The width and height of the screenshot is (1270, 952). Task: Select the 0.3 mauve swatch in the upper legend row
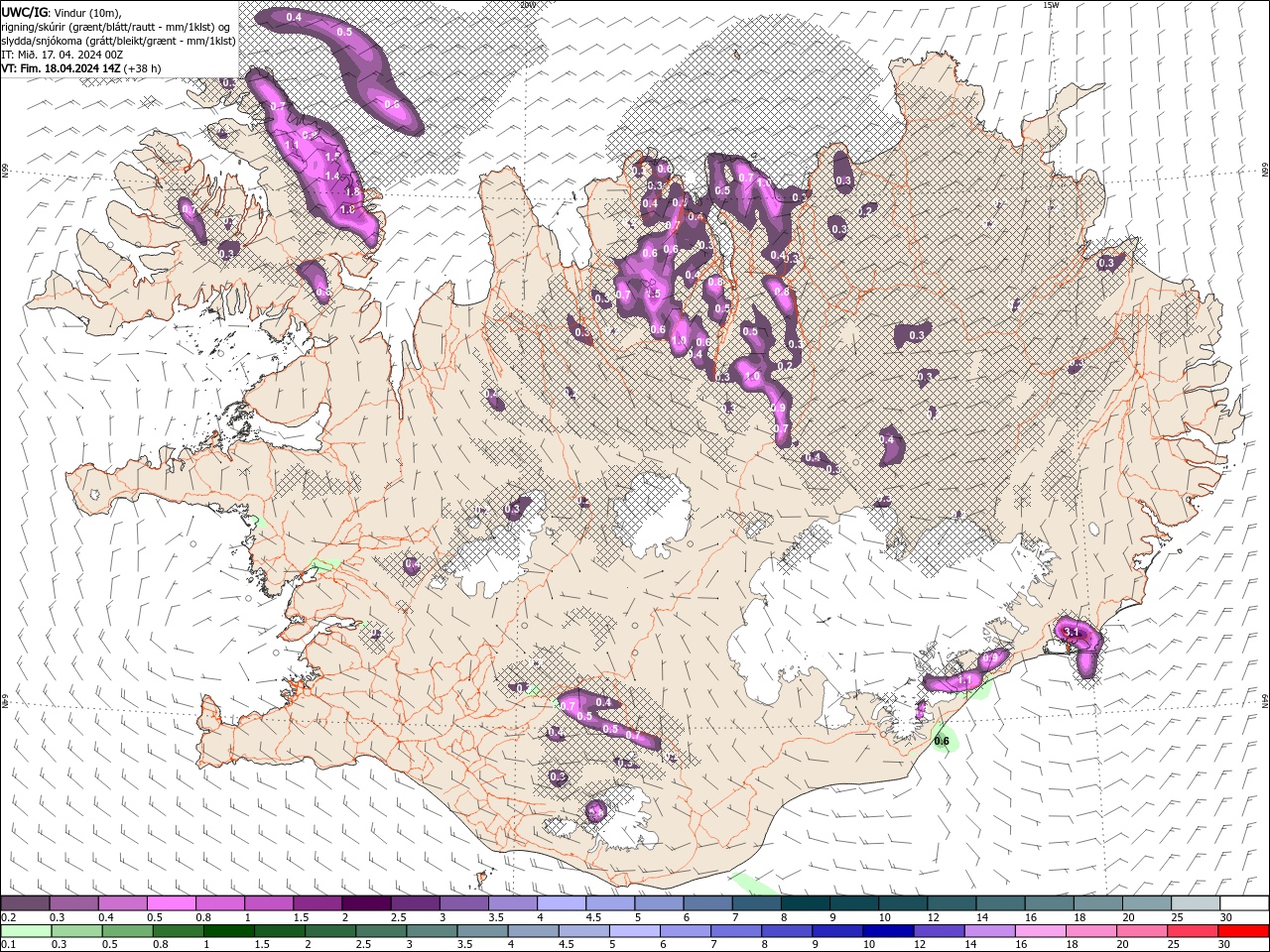pos(73,903)
